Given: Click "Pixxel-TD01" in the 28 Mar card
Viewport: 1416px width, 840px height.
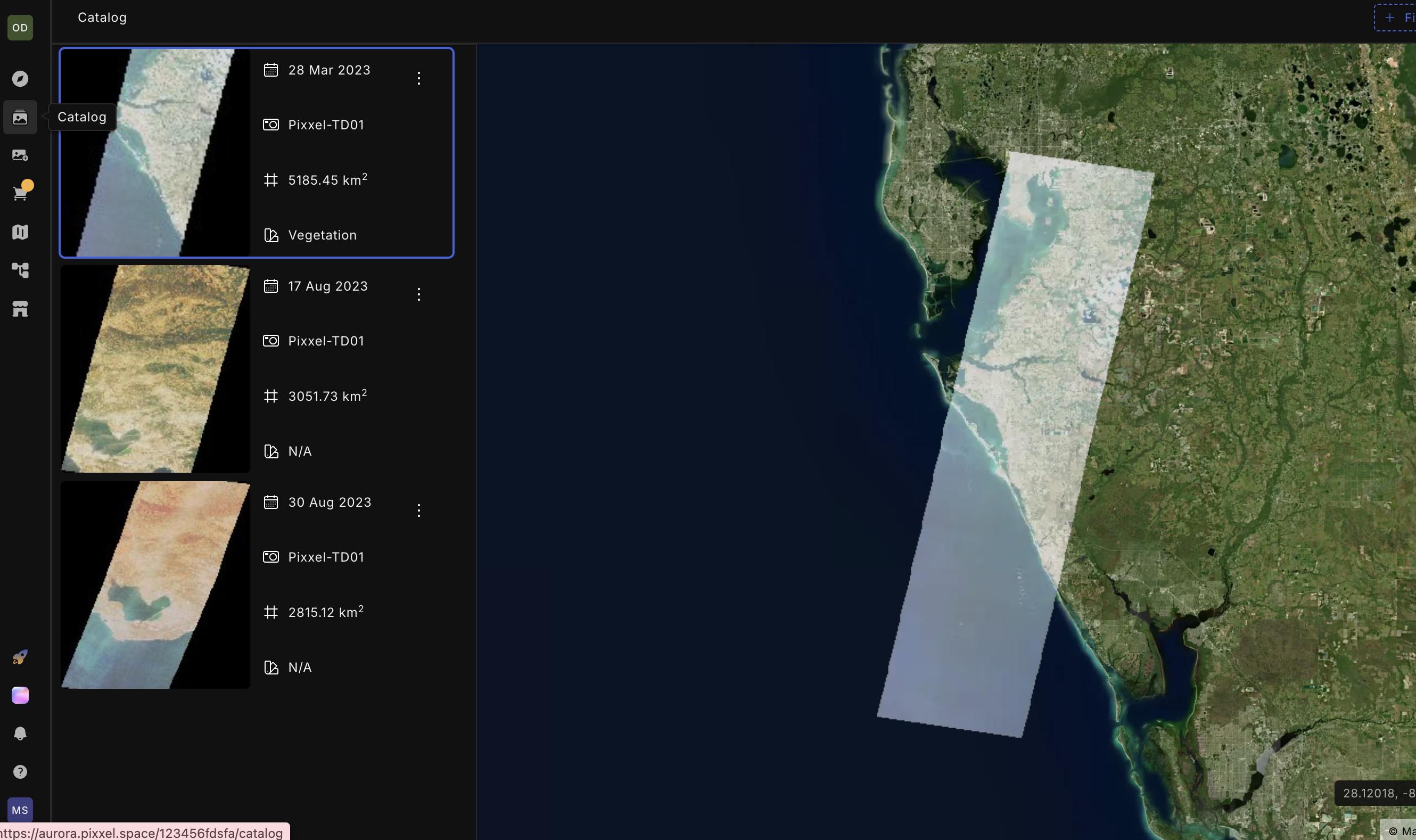Looking at the screenshot, I should coord(326,125).
